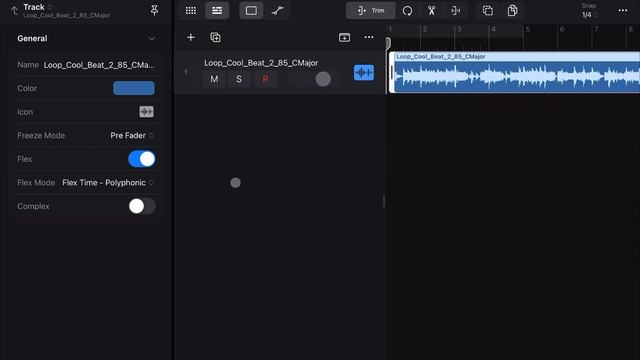Viewport: 640px width, 360px height.
Task: Turn off the Flex switch
Action: [142, 159]
